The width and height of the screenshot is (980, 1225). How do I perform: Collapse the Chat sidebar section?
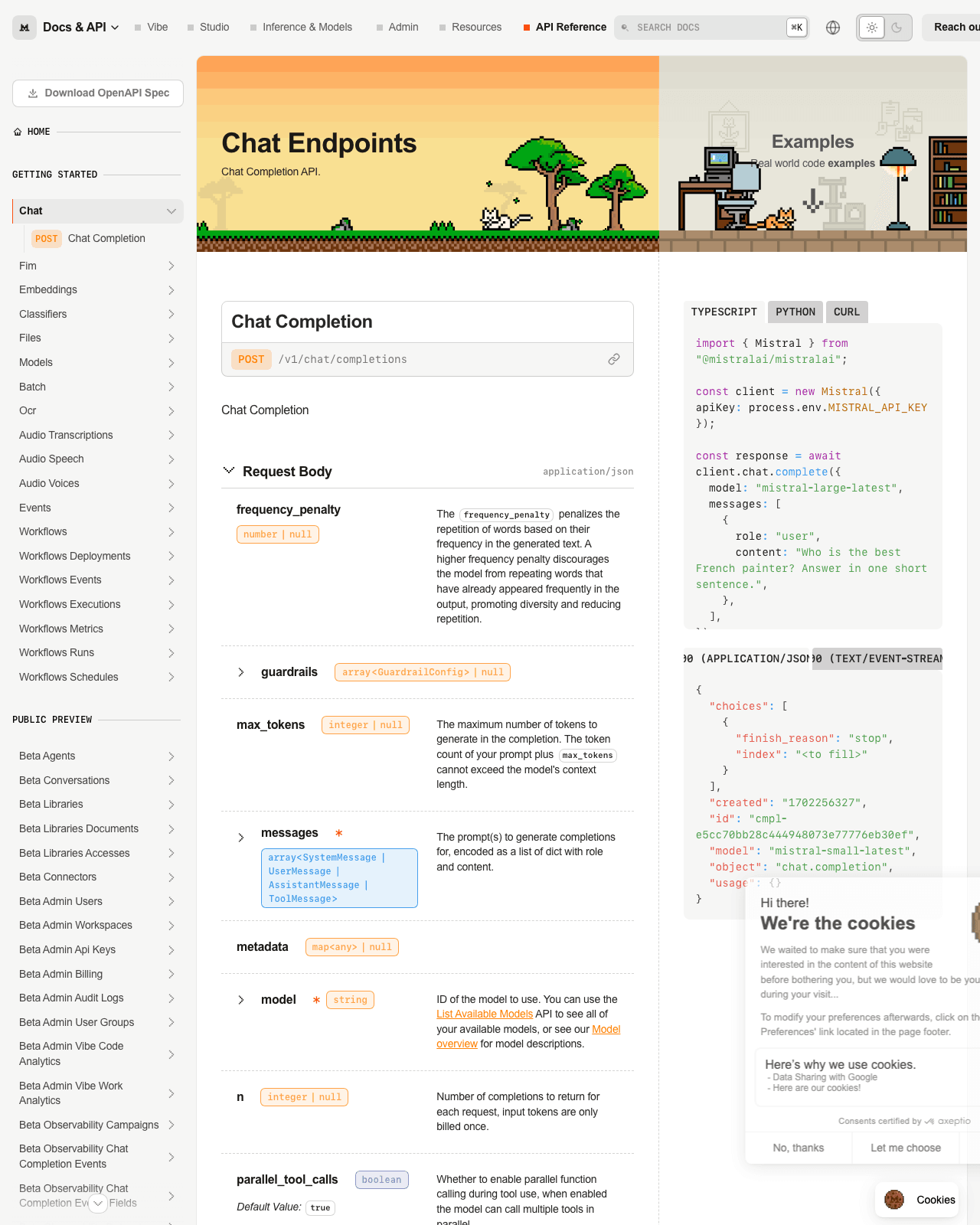click(171, 211)
